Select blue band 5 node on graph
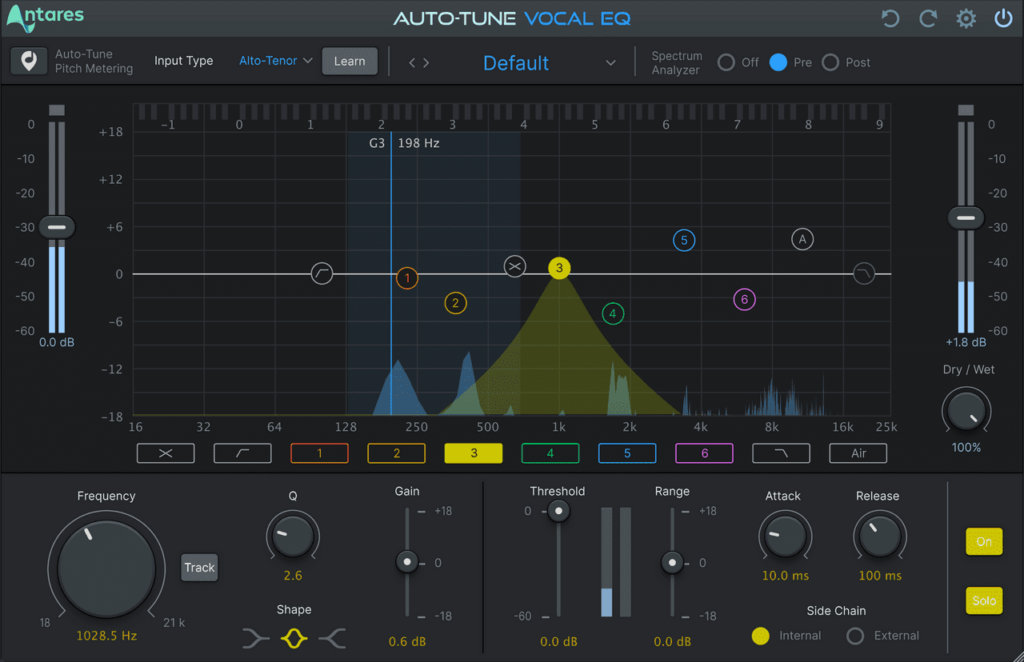Image resolution: width=1024 pixels, height=662 pixels. click(684, 240)
